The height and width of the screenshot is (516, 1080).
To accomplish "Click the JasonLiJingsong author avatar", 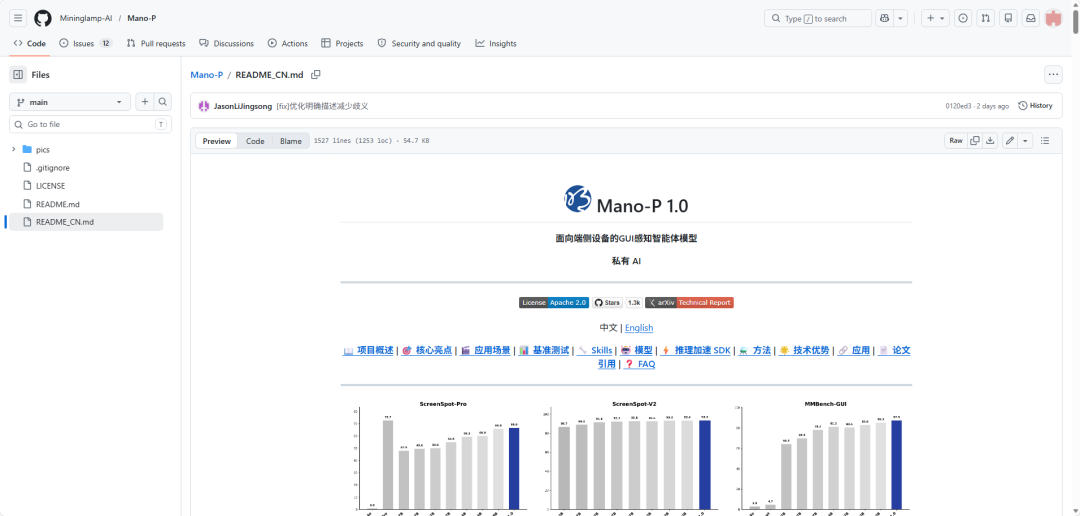I will tap(203, 106).
